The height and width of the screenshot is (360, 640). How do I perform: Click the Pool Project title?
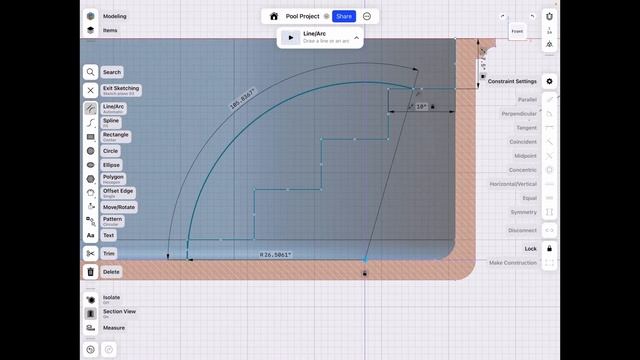click(x=302, y=16)
